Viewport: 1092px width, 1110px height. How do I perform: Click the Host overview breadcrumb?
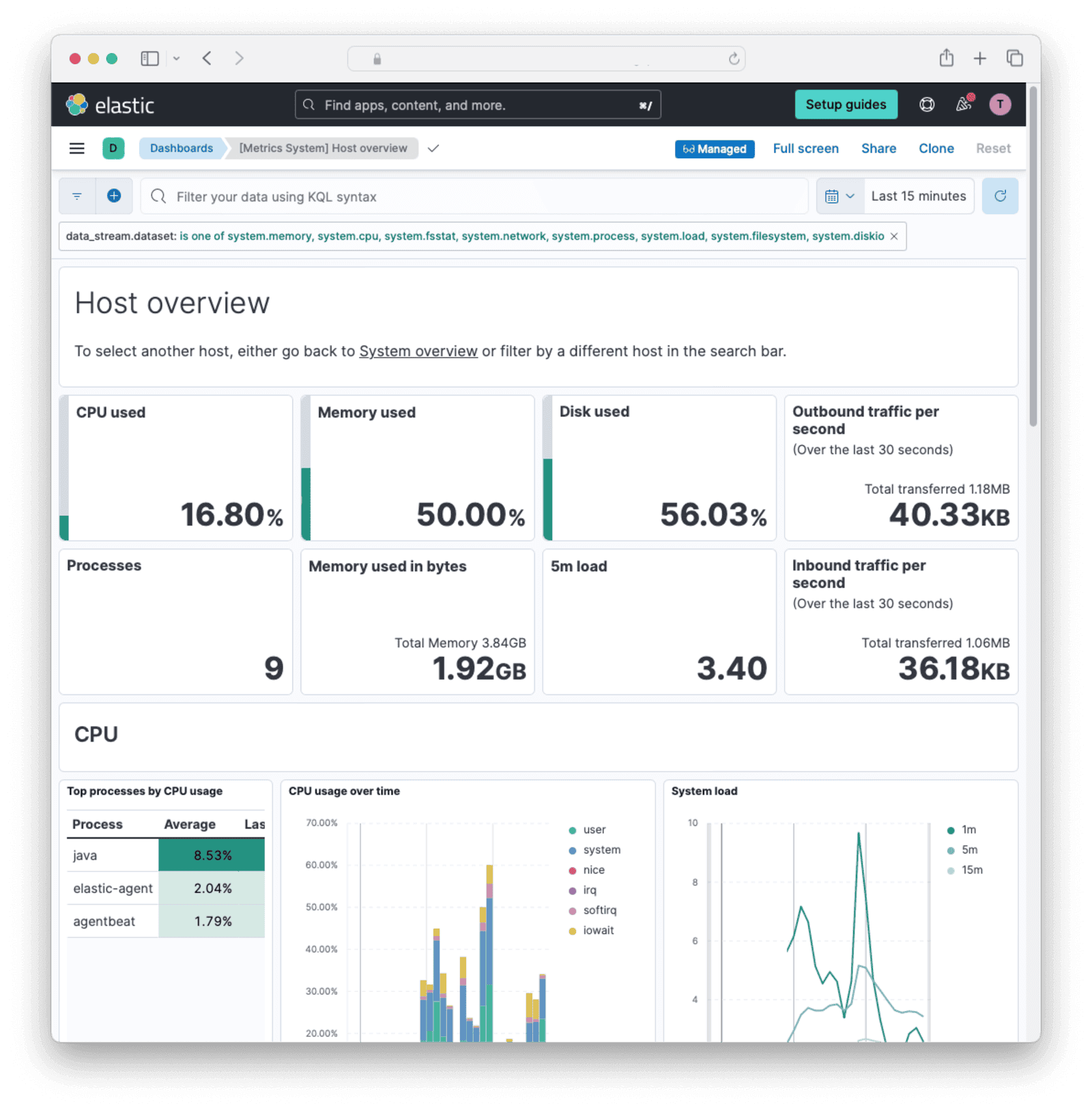tap(323, 148)
